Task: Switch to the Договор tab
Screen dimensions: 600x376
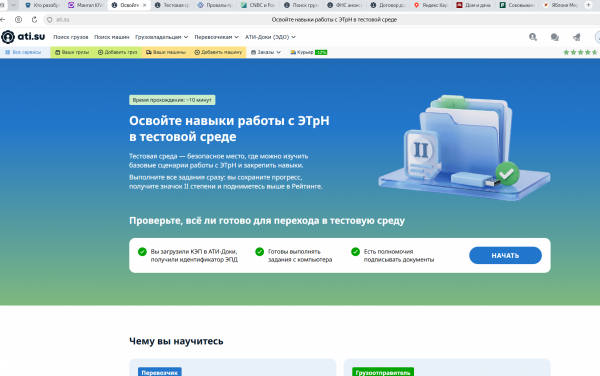Action: tap(388, 5)
